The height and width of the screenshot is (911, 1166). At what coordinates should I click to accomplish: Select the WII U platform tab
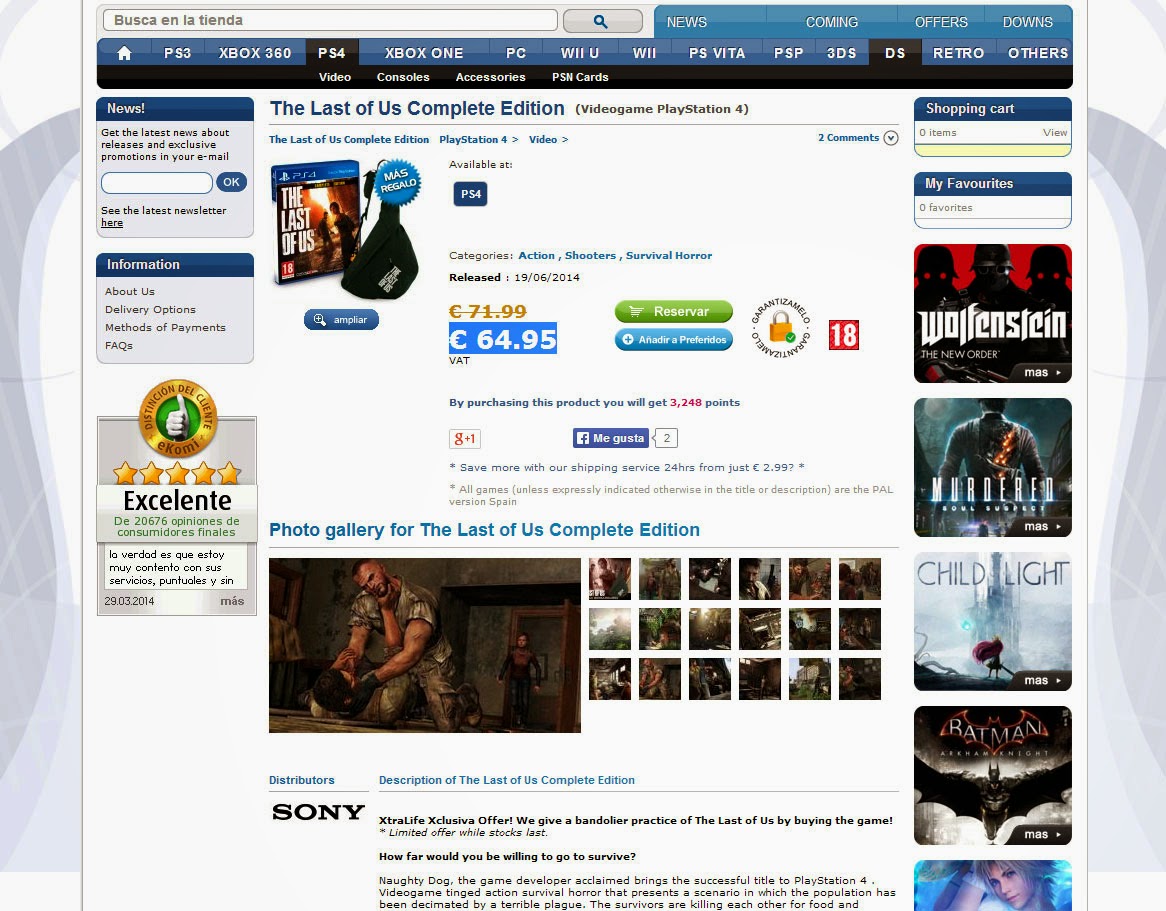pos(579,53)
